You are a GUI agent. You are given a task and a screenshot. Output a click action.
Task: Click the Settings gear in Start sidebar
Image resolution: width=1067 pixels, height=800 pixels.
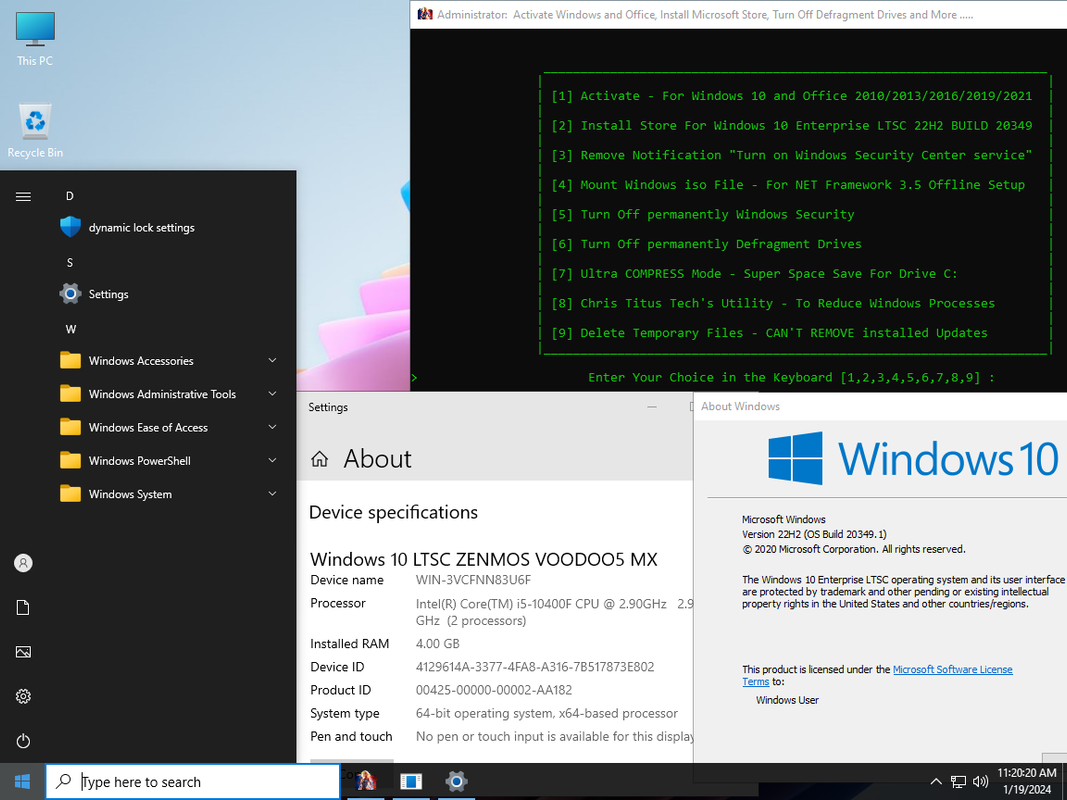(x=23, y=696)
